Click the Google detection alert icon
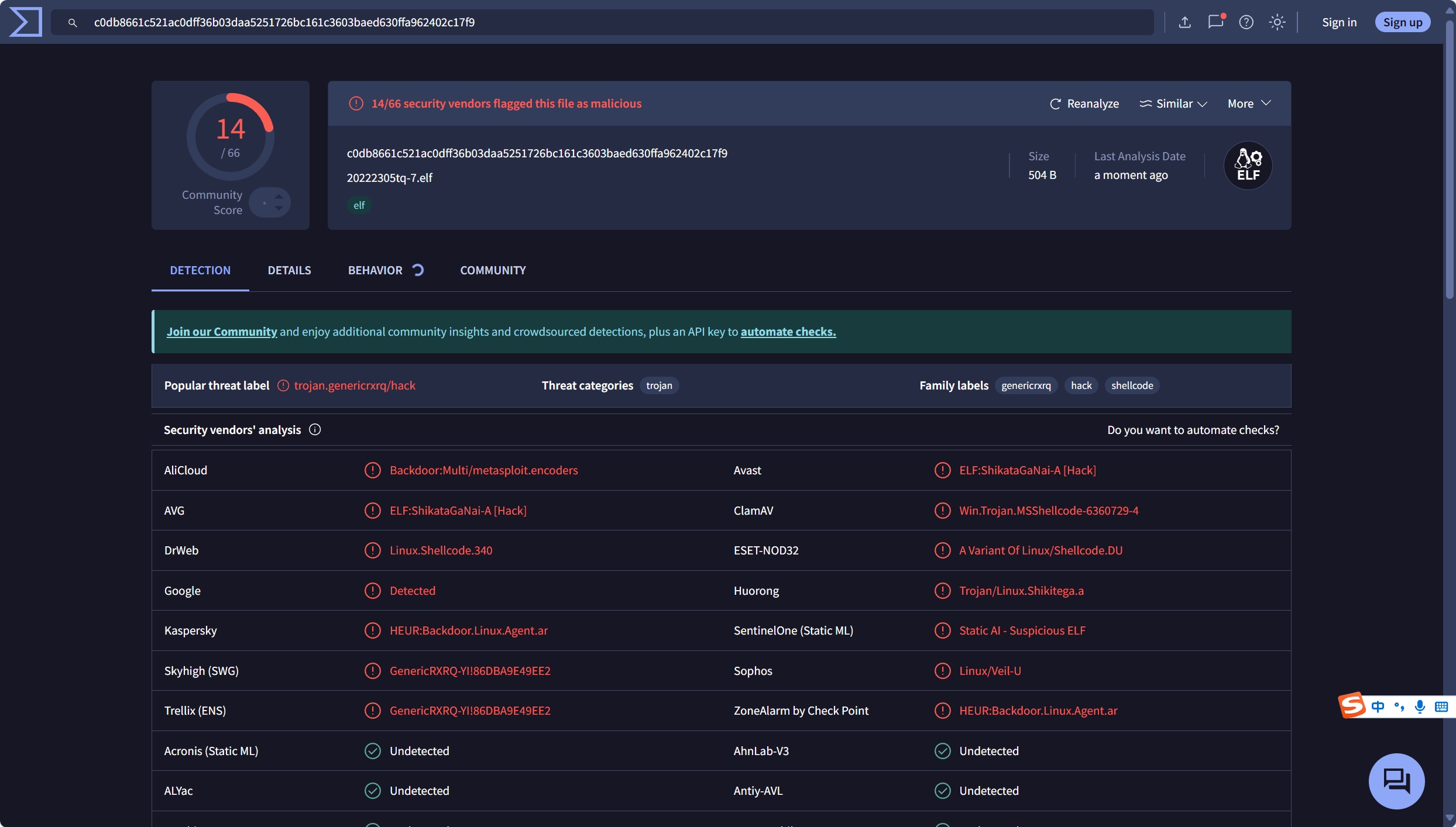Image resolution: width=1456 pixels, height=827 pixels. tap(373, 591)
